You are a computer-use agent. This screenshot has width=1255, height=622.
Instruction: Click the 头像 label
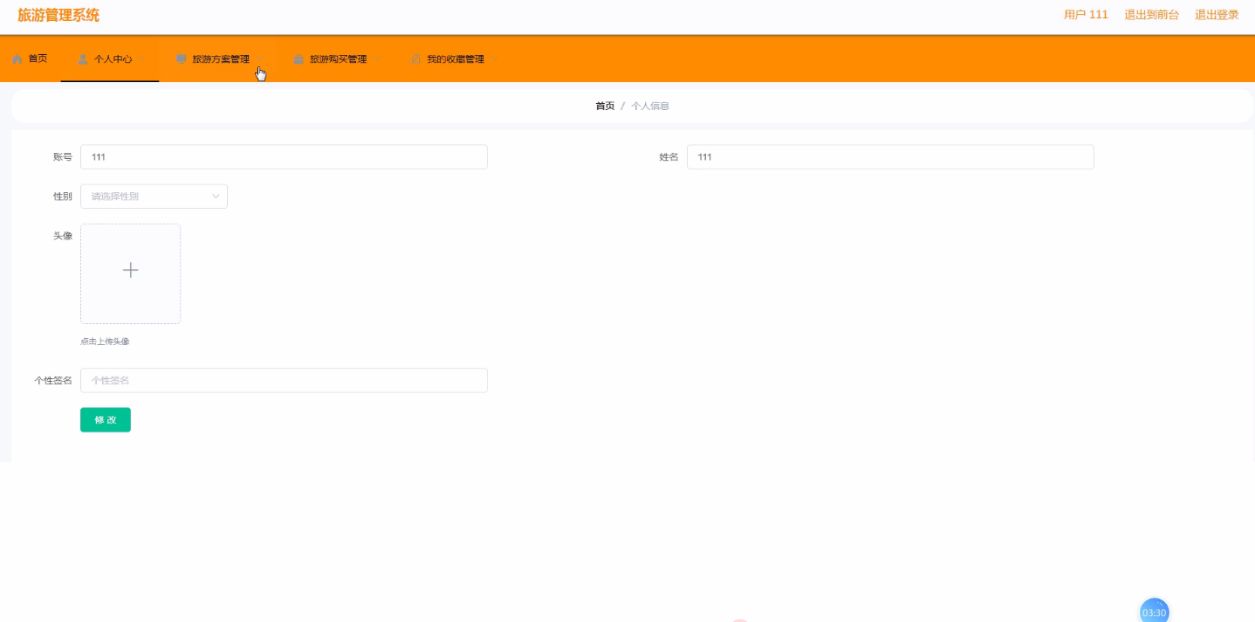(62, 236)
